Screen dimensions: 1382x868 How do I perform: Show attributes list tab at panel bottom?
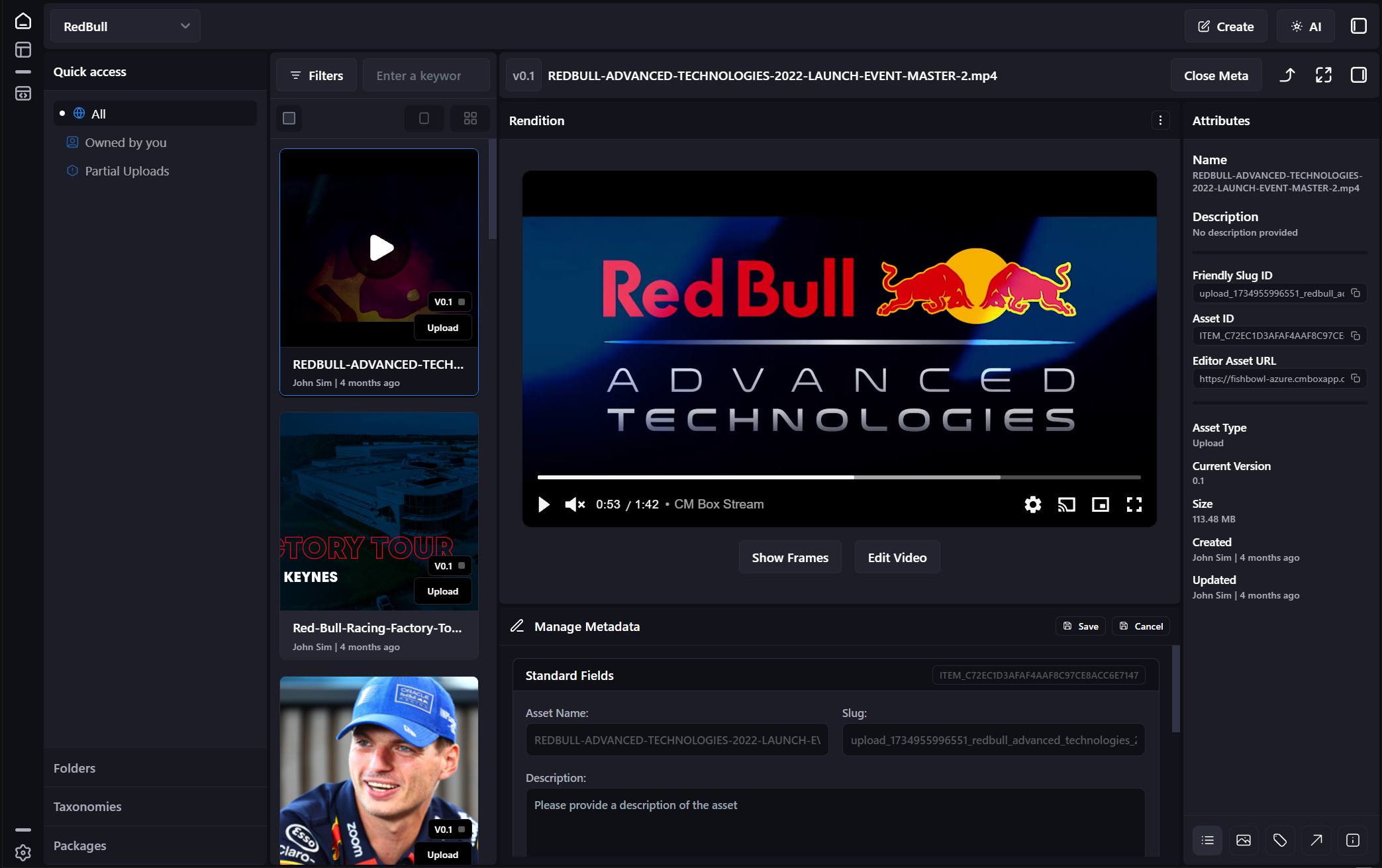coord(1208,840)
